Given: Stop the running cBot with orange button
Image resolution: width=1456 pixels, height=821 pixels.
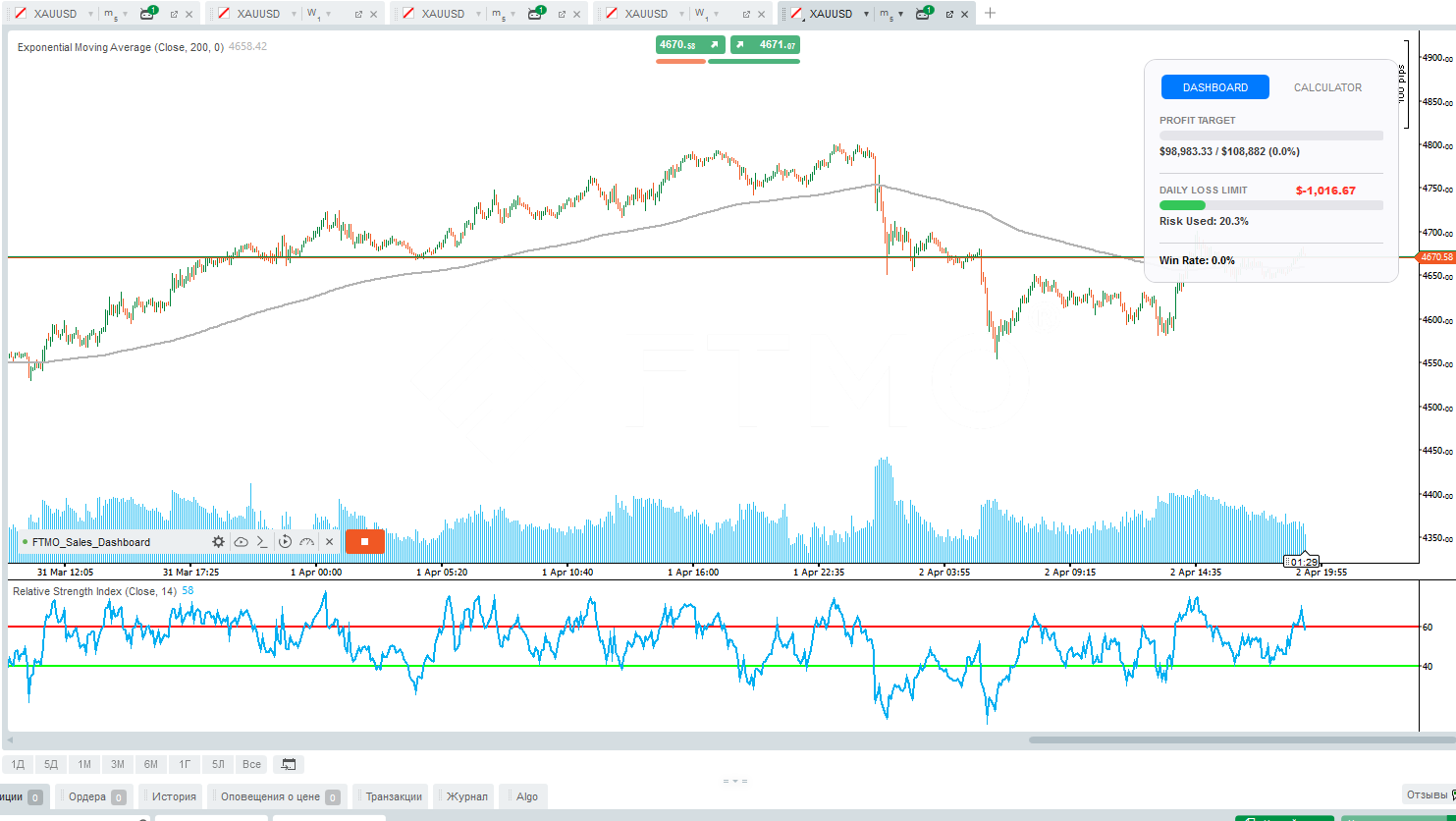Looking at the screenshot, I should tap(364, 541).
